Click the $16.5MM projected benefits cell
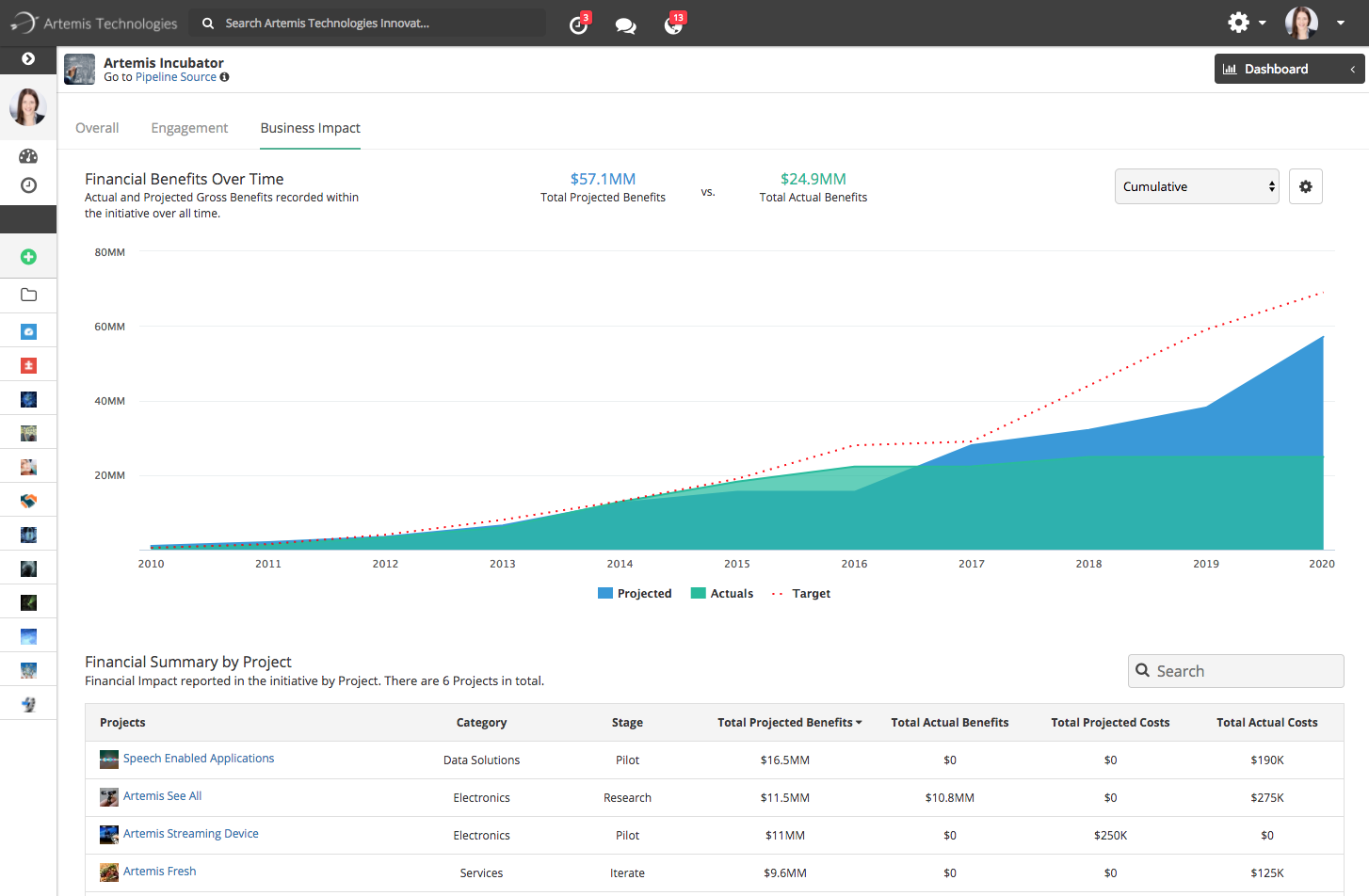The height and width of the screenshot is (896, 1369). [784, 760]
